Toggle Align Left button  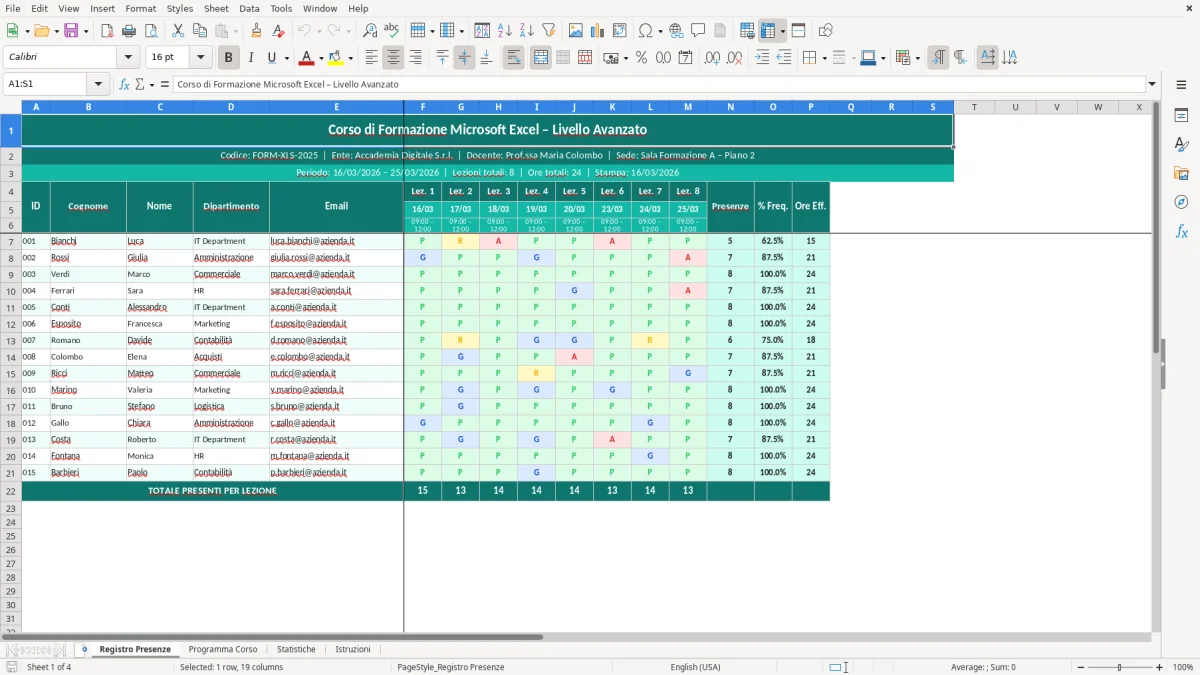pos(371,58)
